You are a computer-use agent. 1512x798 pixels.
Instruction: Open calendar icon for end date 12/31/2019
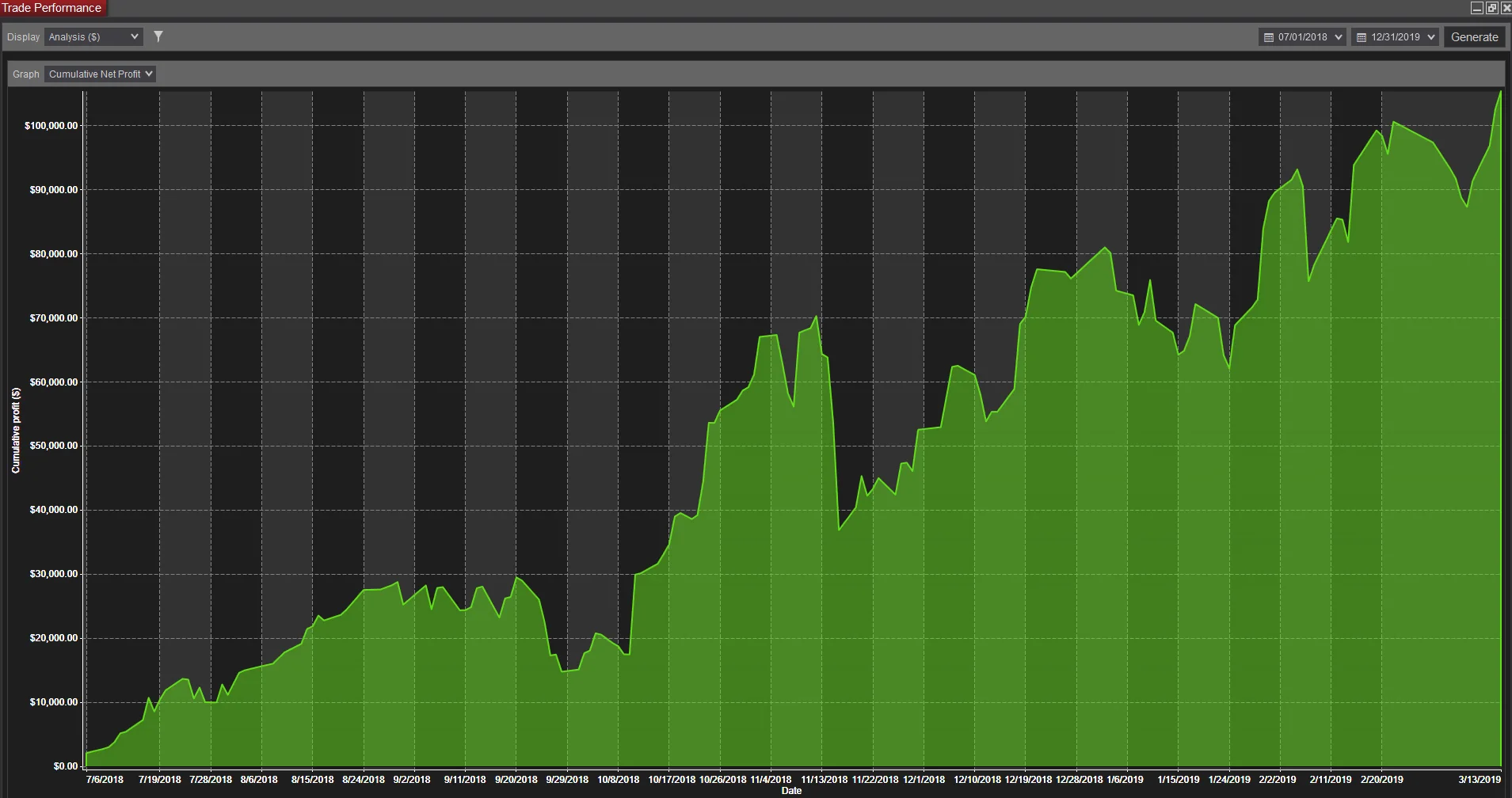tap(1362, 37)
